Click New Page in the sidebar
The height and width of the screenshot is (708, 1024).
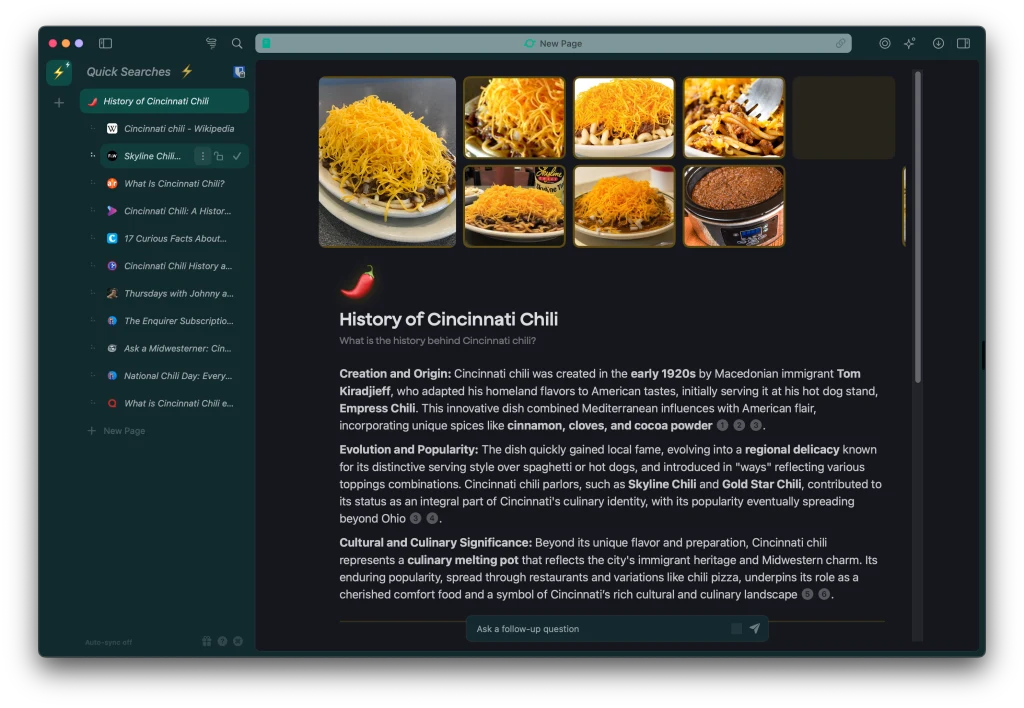click(x=124, y=431)
